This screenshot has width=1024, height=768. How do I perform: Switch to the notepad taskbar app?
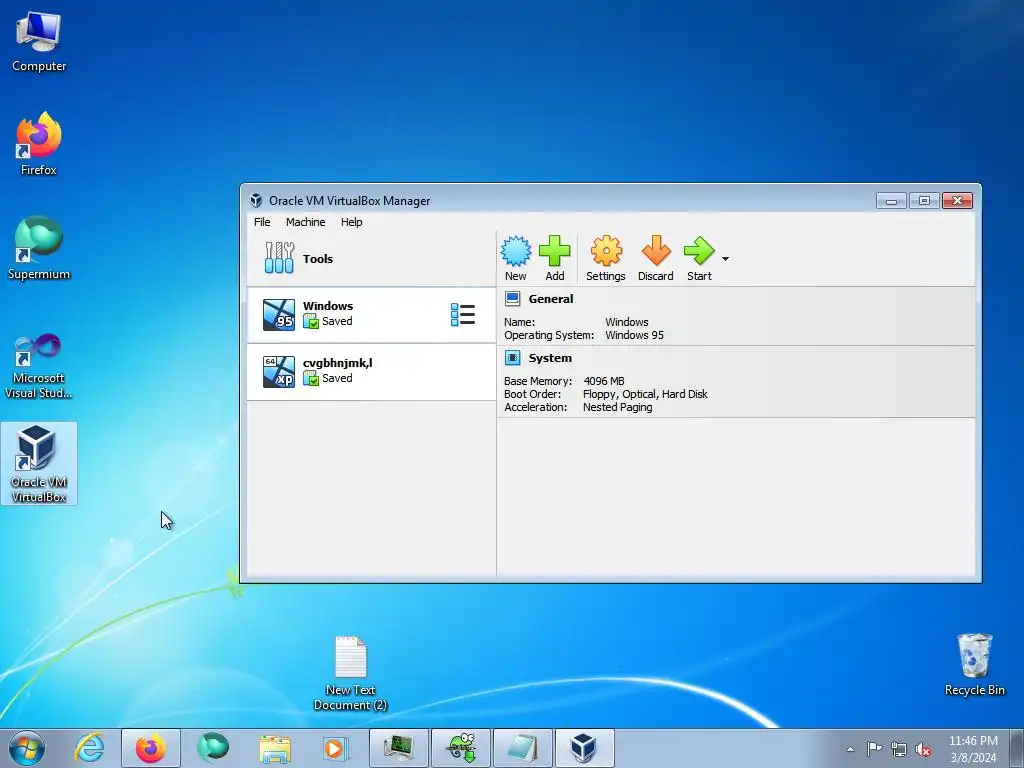coord(522,748)
